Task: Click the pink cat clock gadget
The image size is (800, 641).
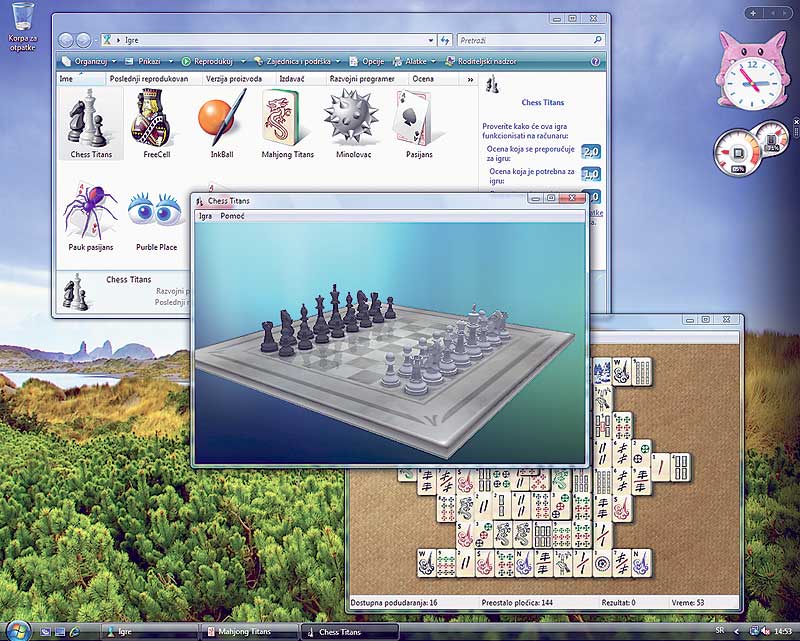Action: click(752, 70)
